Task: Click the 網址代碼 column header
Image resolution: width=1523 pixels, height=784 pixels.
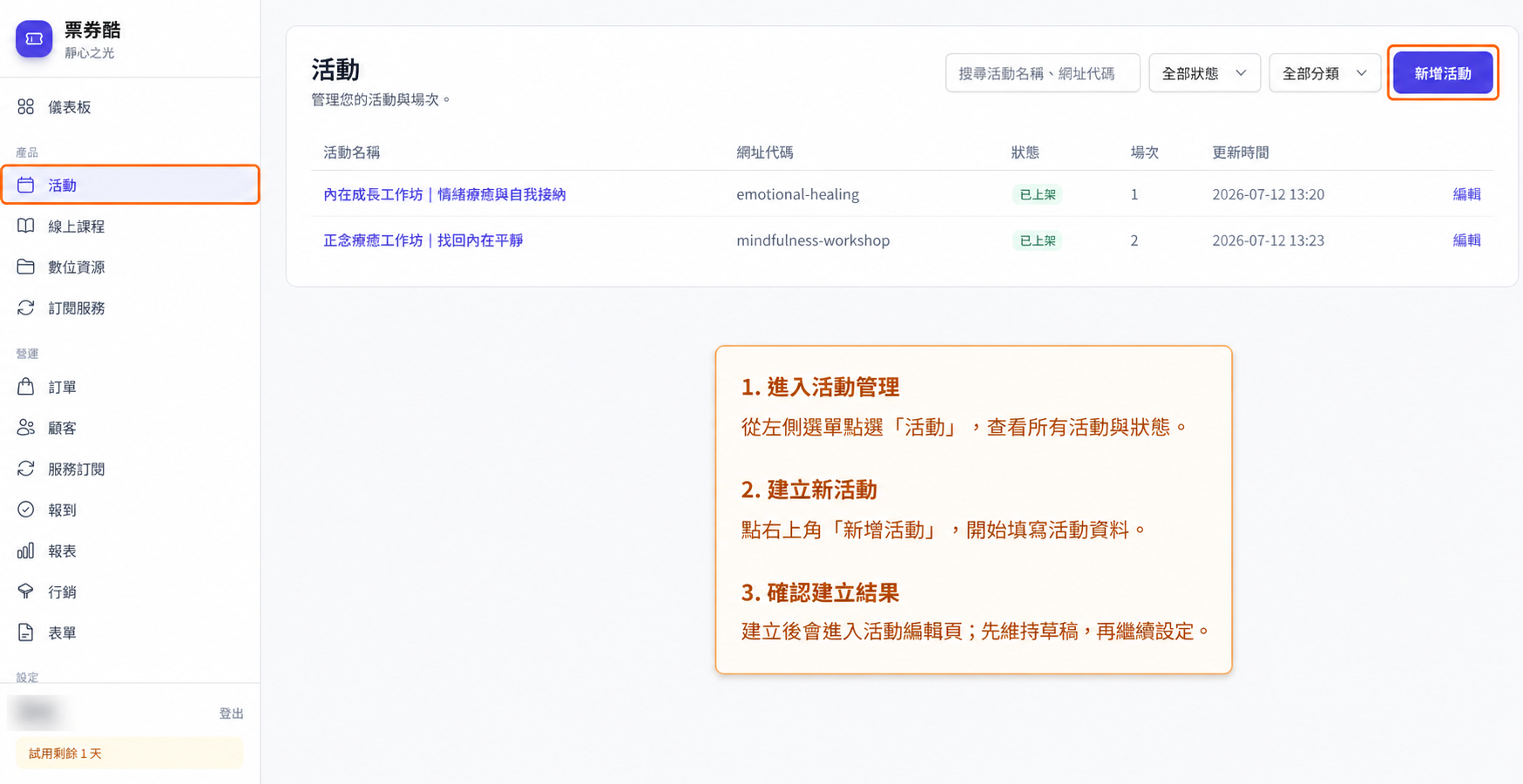Action: (764, 152)
